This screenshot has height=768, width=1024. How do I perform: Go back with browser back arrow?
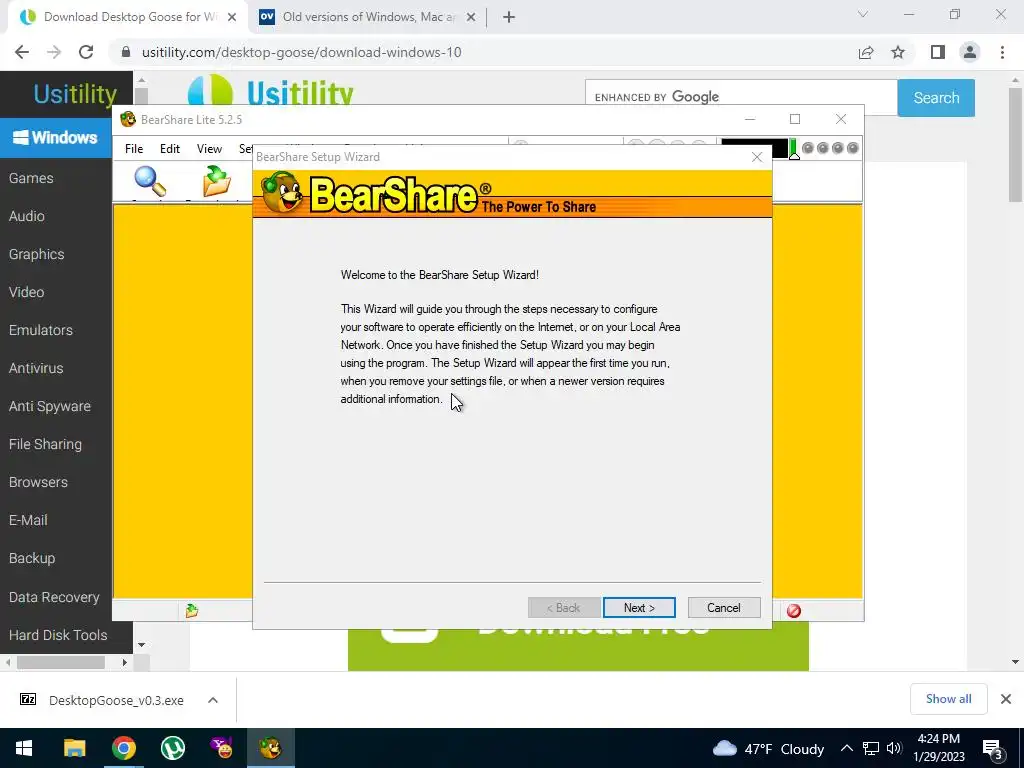[x=22, y=52]
